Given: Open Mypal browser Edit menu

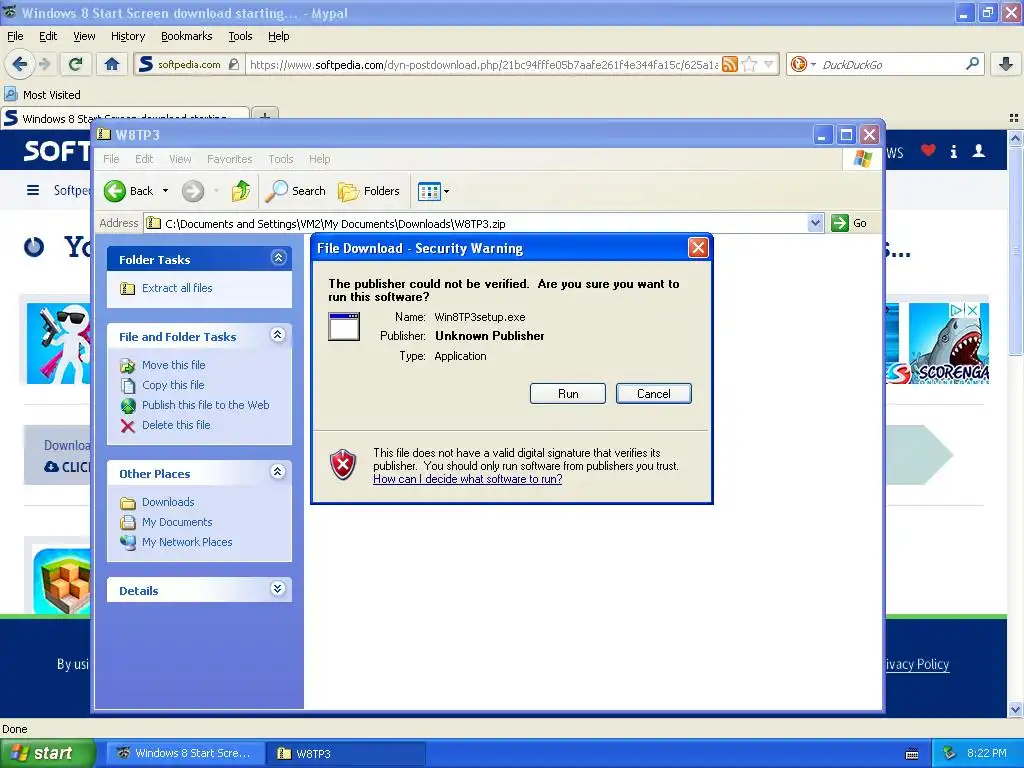Looking at the screenshot, I should [48, 36].
